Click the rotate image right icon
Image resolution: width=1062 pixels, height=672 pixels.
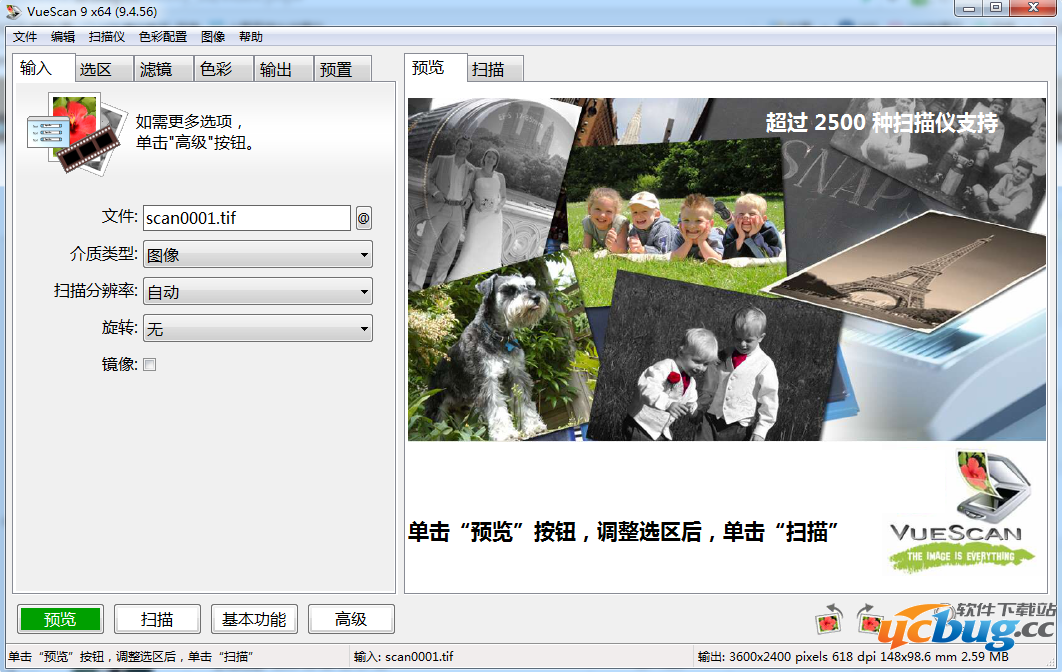869,618
